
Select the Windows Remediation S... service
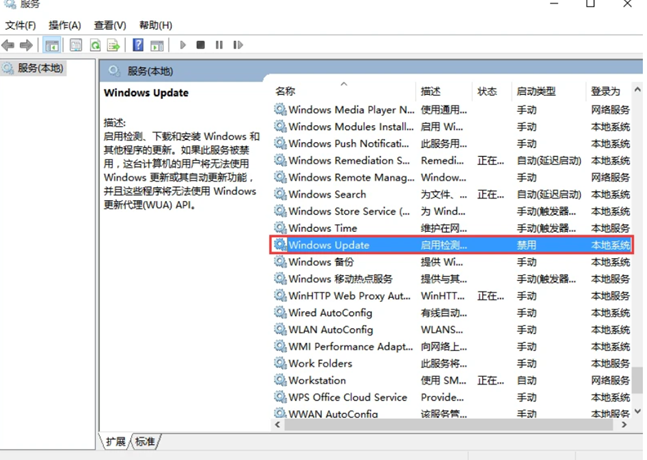[x=452, y=160]
